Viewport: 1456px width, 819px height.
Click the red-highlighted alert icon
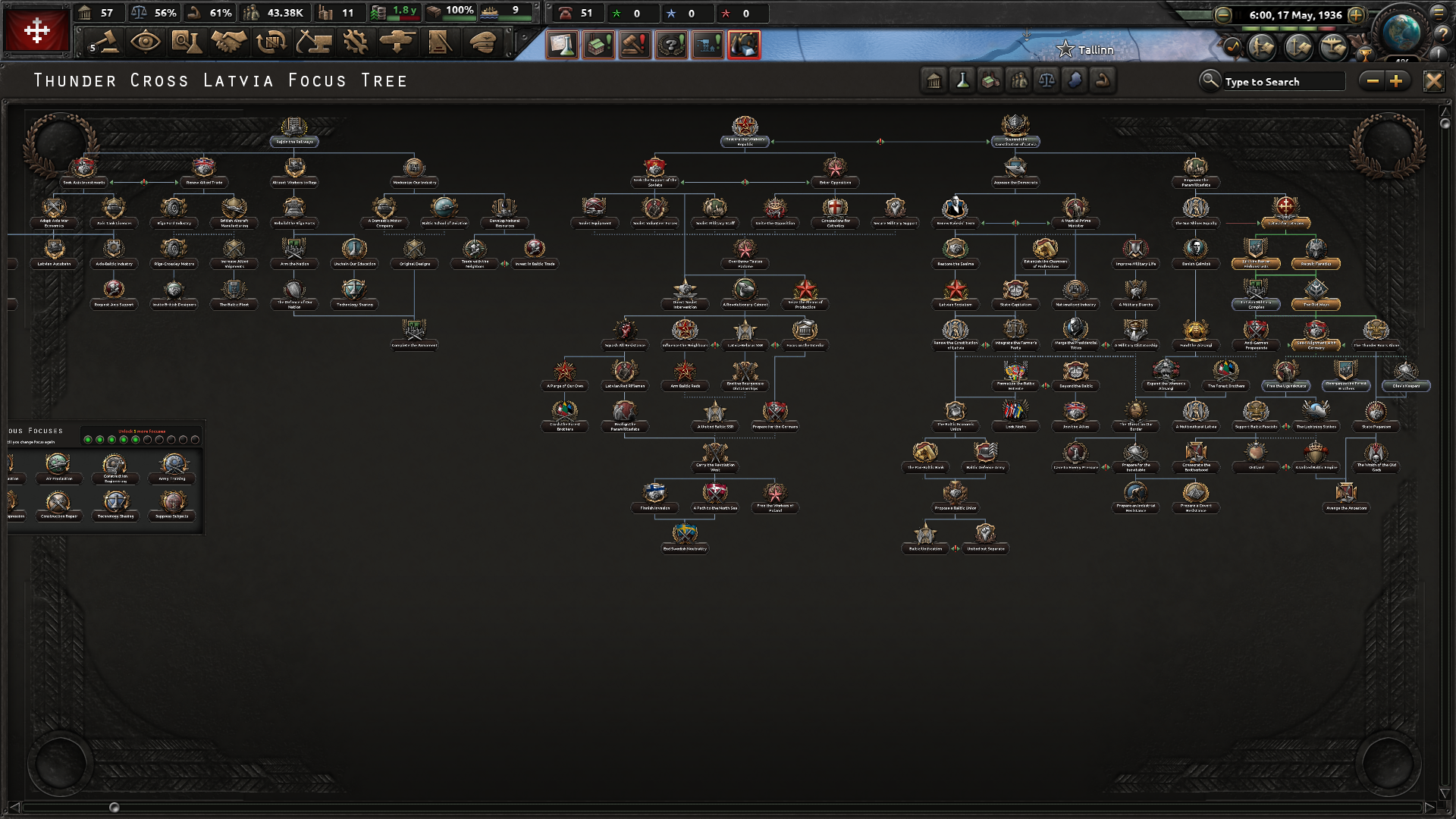[744, 45]
